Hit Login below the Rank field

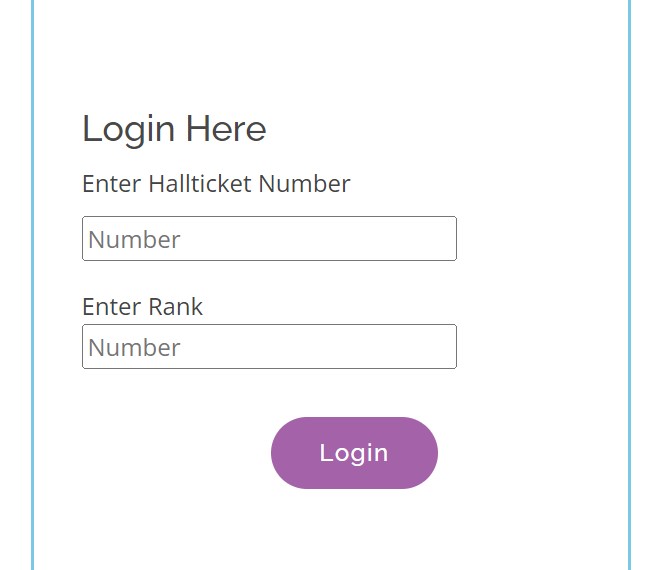click(x=354, y=453)
